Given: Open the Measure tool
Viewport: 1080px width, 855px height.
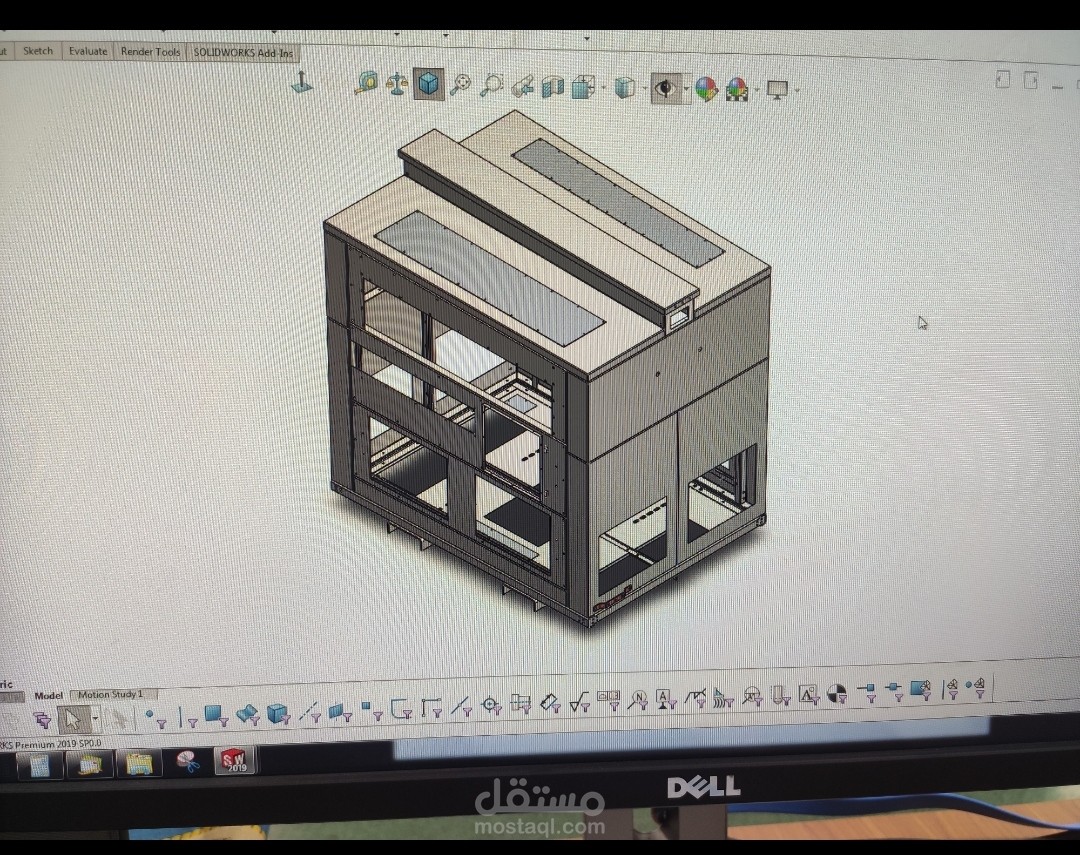Looking at the screenshot, I should coord(366,83).
